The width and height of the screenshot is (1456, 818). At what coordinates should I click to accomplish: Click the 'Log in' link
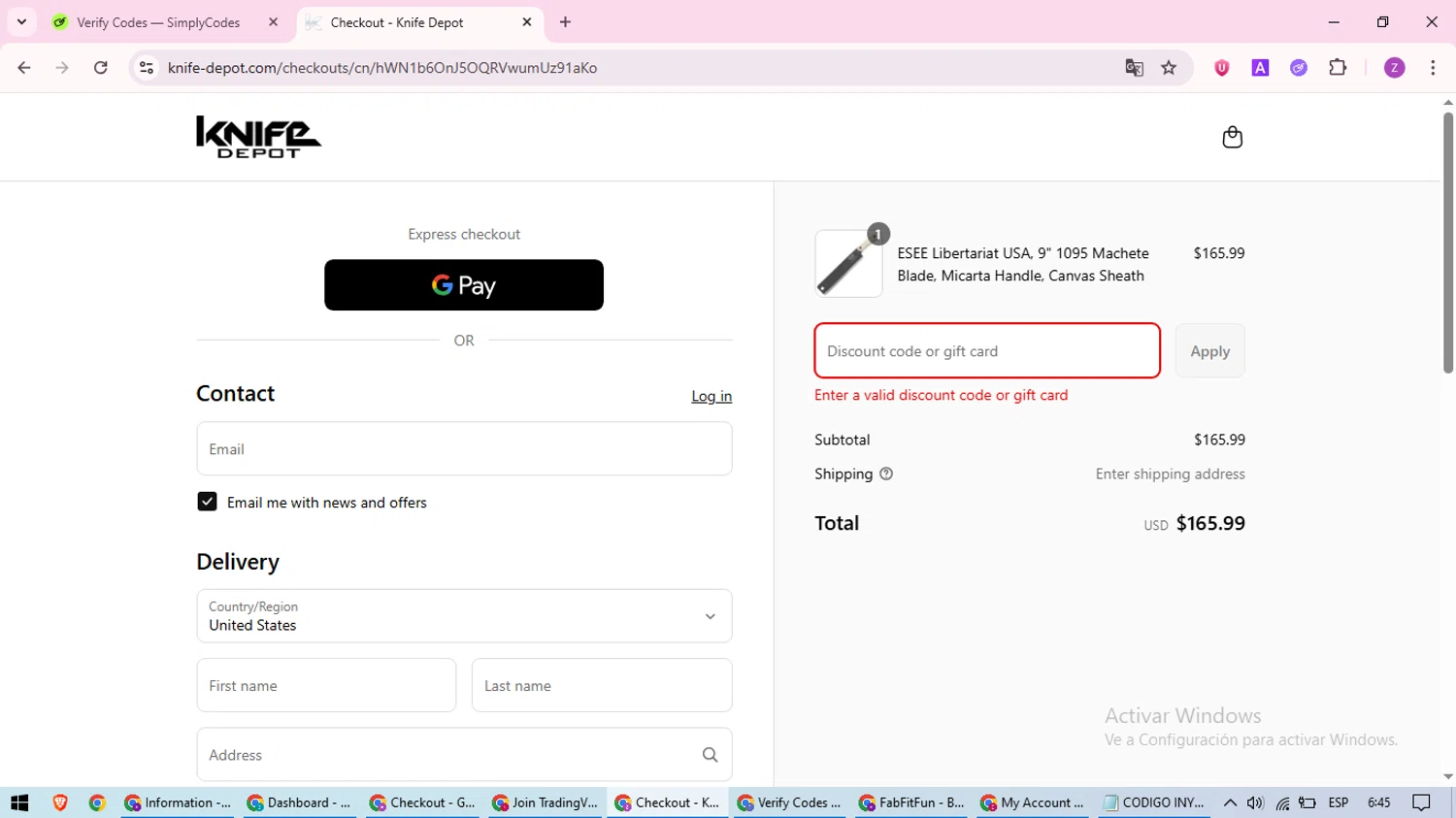[711, 396]
